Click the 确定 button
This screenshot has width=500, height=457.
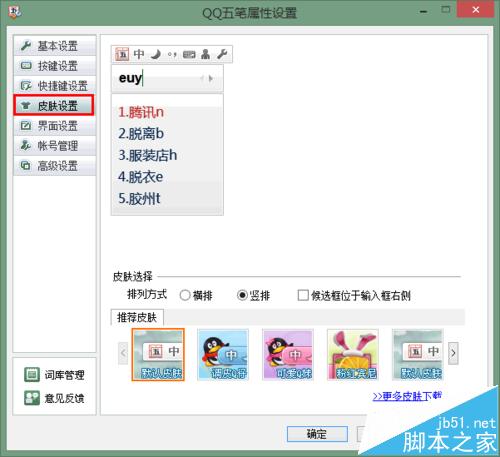tap(317, 434)
